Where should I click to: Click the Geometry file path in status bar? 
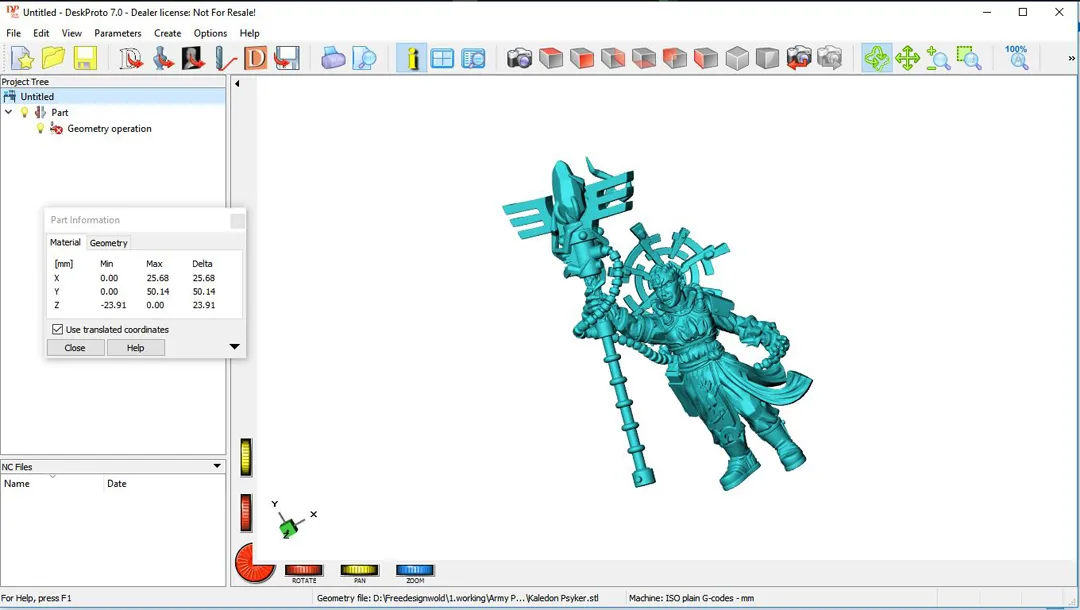[457, 598]
